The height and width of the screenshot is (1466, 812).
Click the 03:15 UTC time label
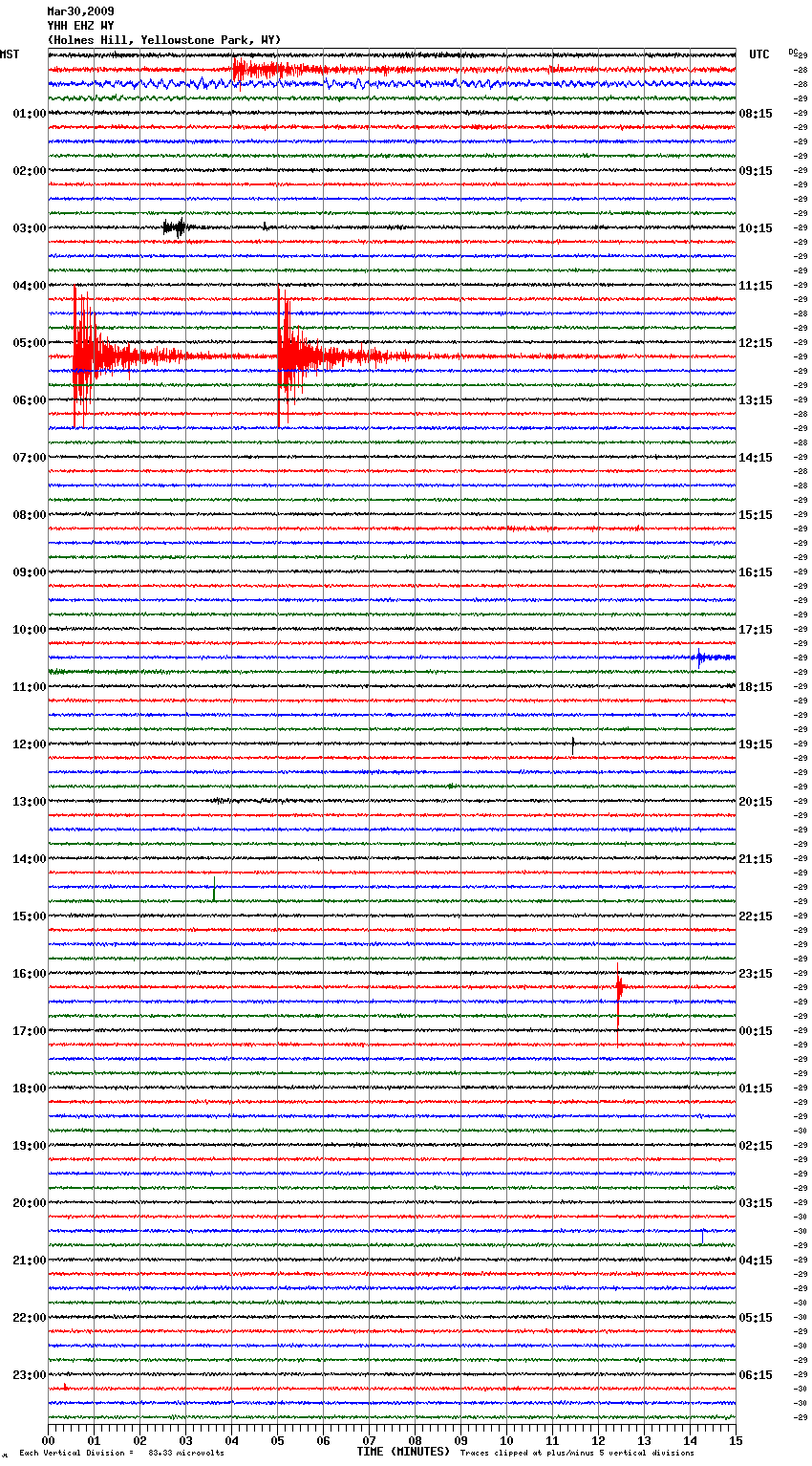(756, 1203)
